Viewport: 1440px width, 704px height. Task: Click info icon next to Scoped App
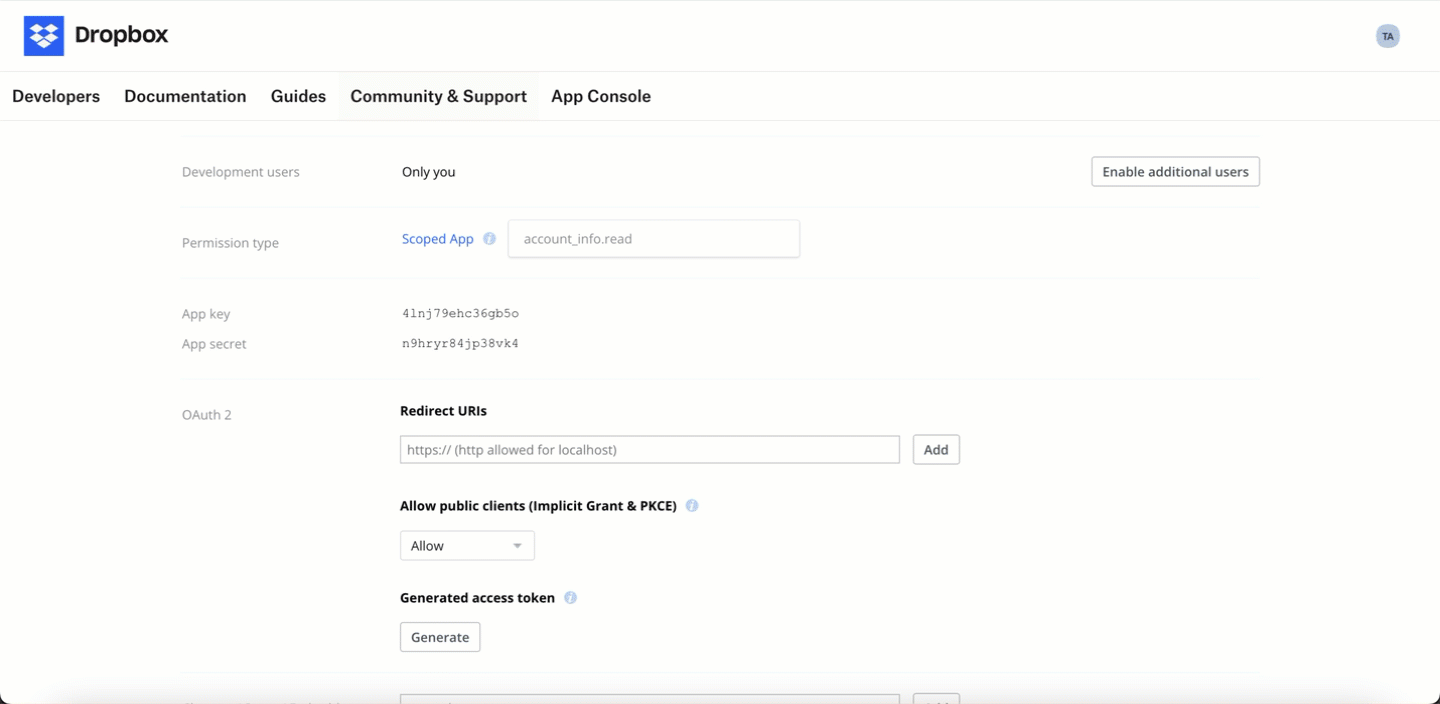489,239
